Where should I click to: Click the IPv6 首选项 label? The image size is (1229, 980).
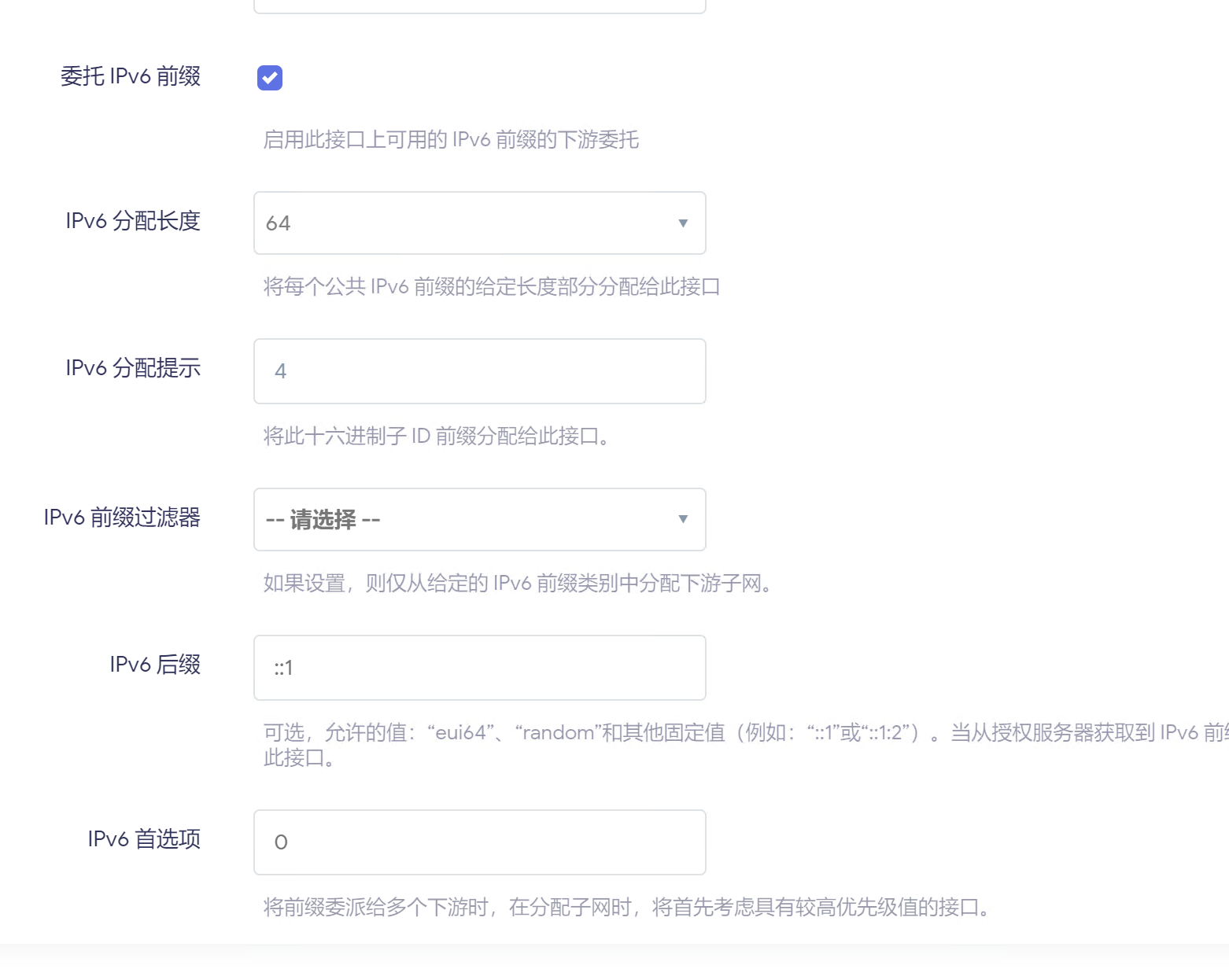coord(144,839)
